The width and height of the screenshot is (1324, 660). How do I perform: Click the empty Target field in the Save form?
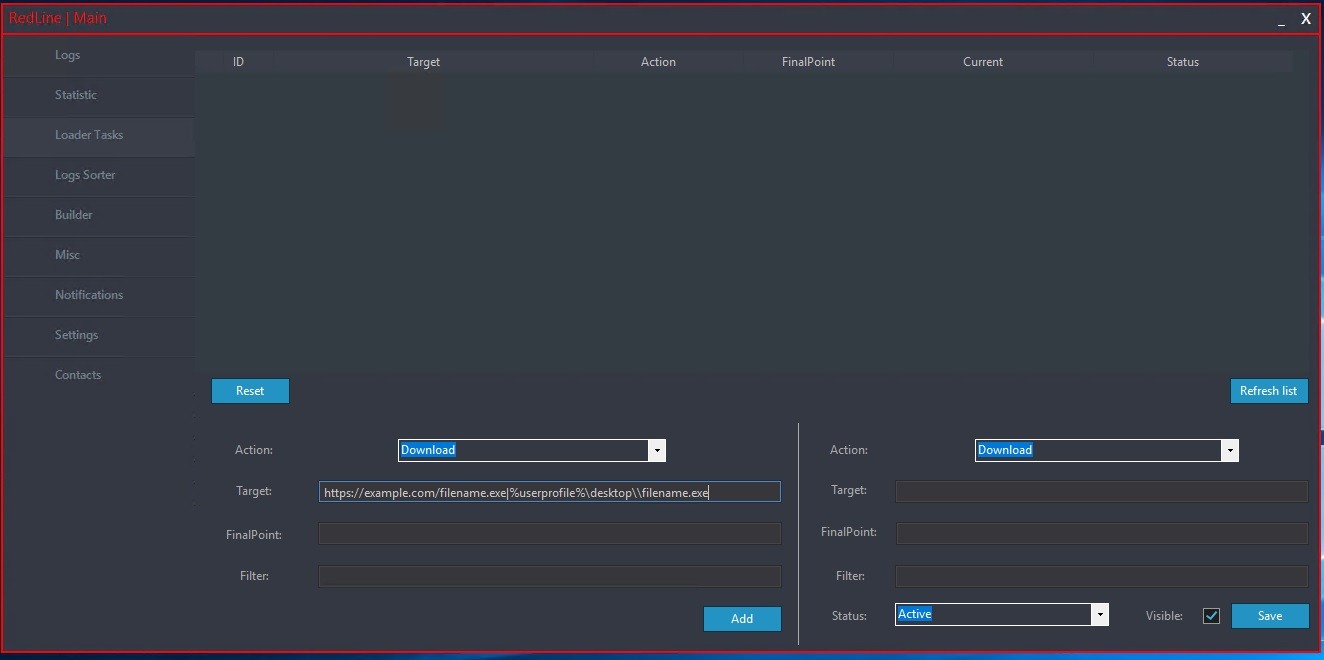pyautogui.click(x=1102, y=491)
